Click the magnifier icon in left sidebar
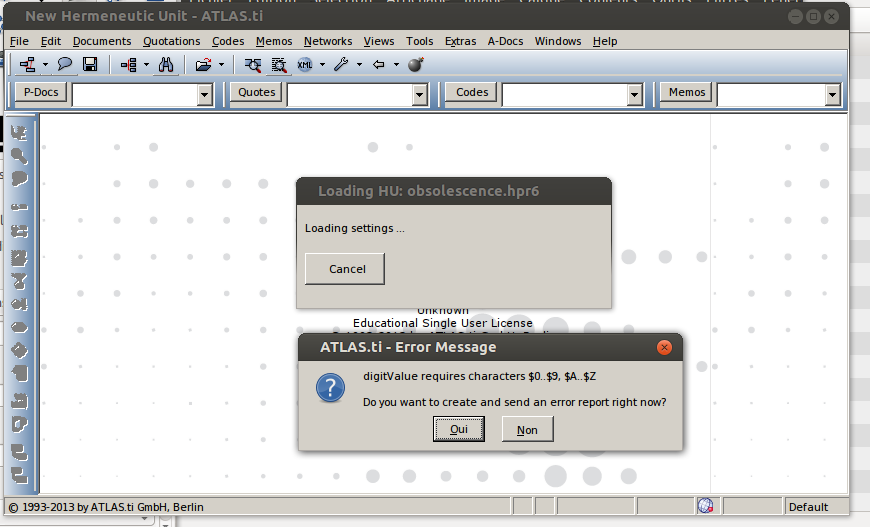This screenshot has height=527, width=870. (19, 156)
